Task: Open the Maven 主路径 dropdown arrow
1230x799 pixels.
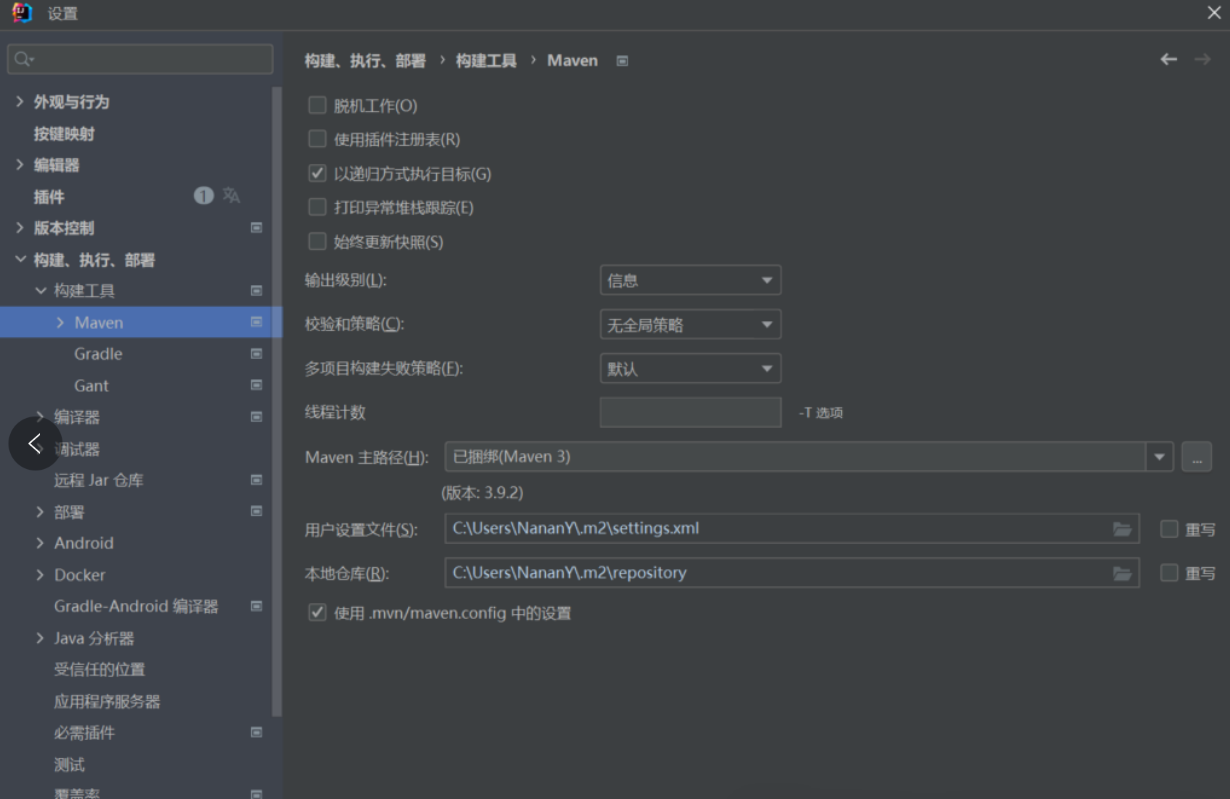Action: (1159, 457)
